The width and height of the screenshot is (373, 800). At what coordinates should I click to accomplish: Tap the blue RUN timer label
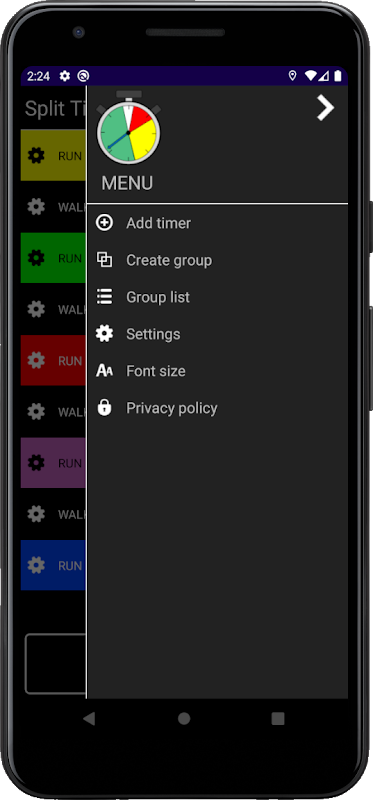click(70, 566)
